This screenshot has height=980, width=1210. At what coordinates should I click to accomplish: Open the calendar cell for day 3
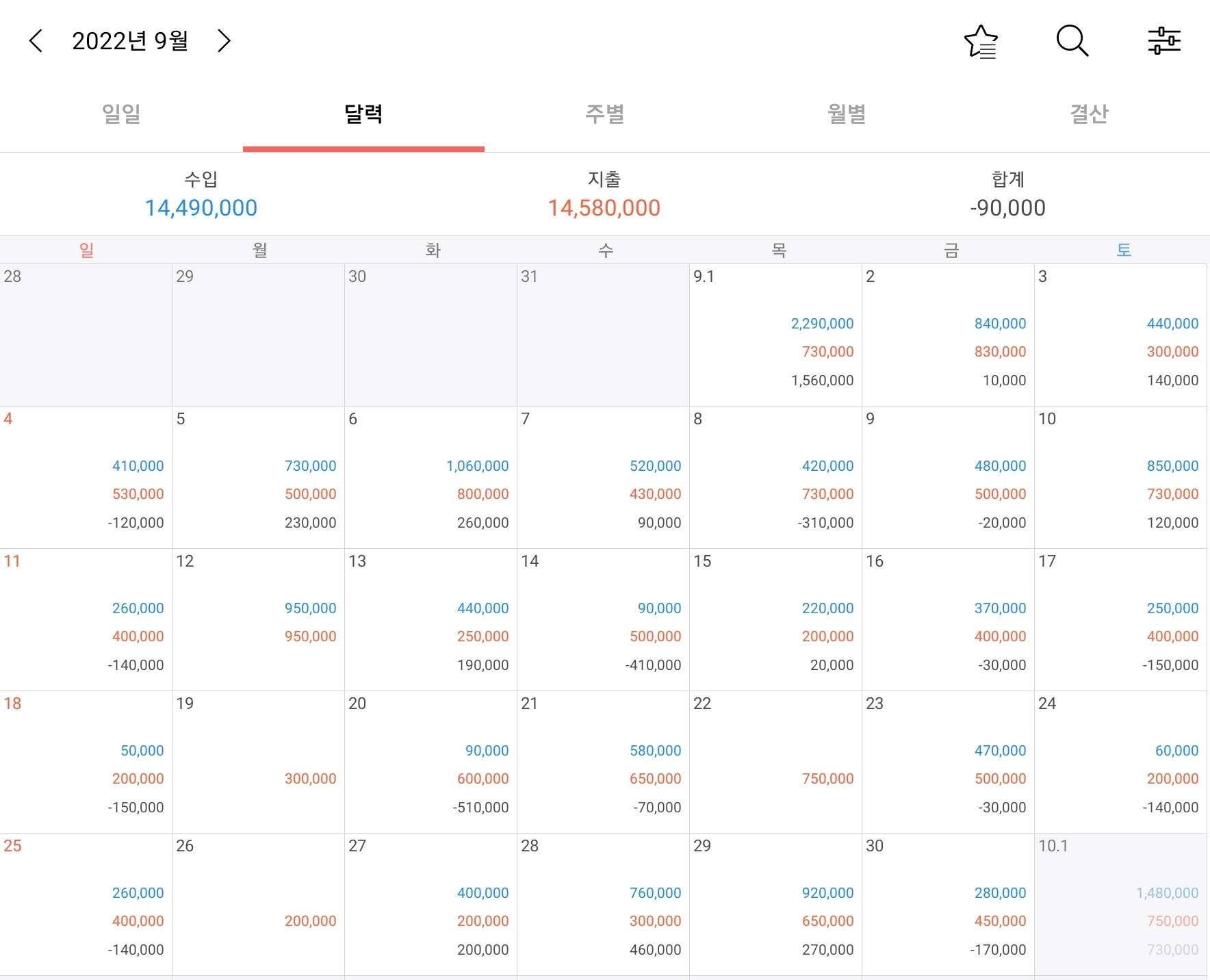1120,335
